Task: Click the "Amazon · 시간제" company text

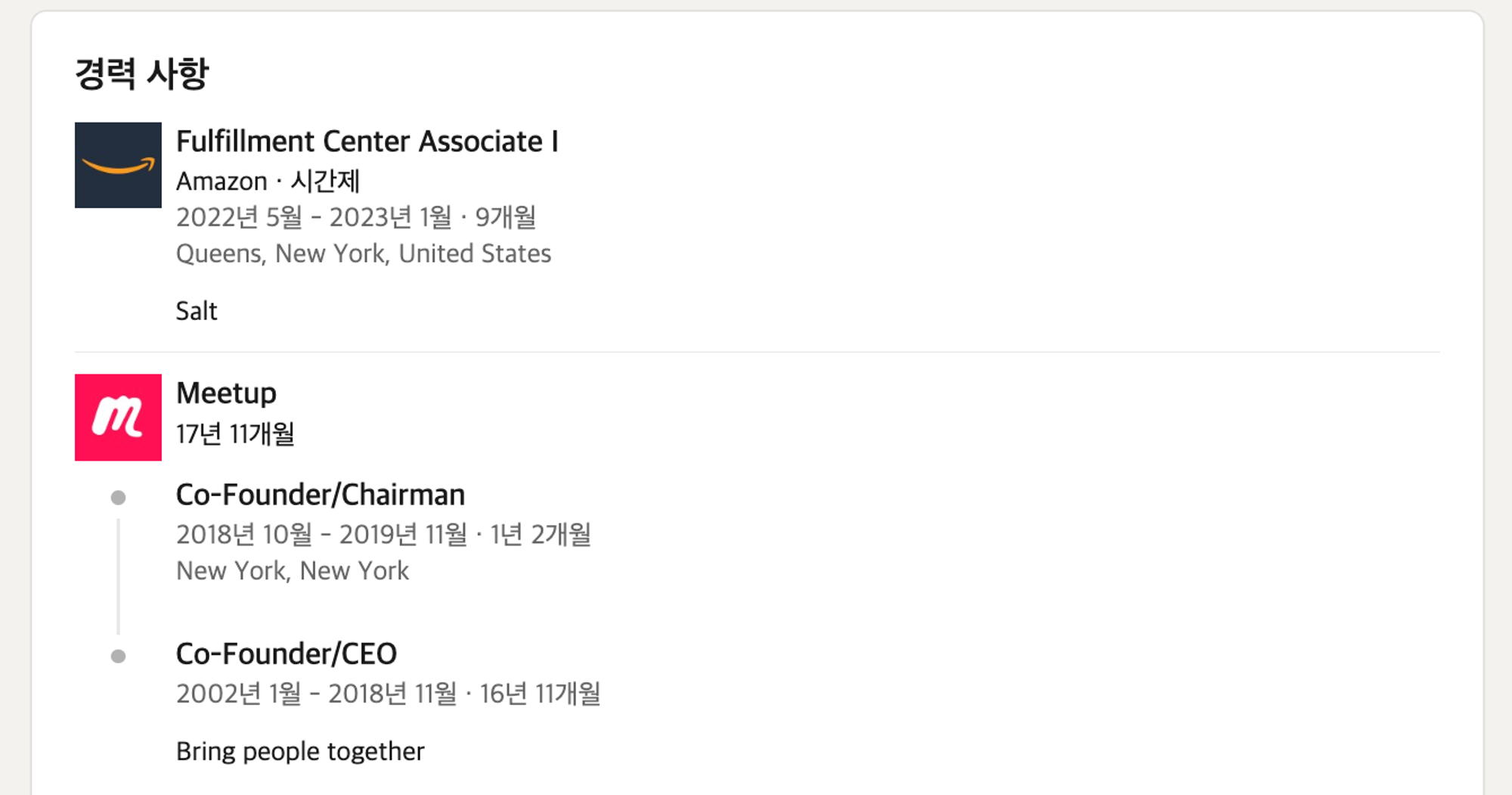Action: point(268,182)
